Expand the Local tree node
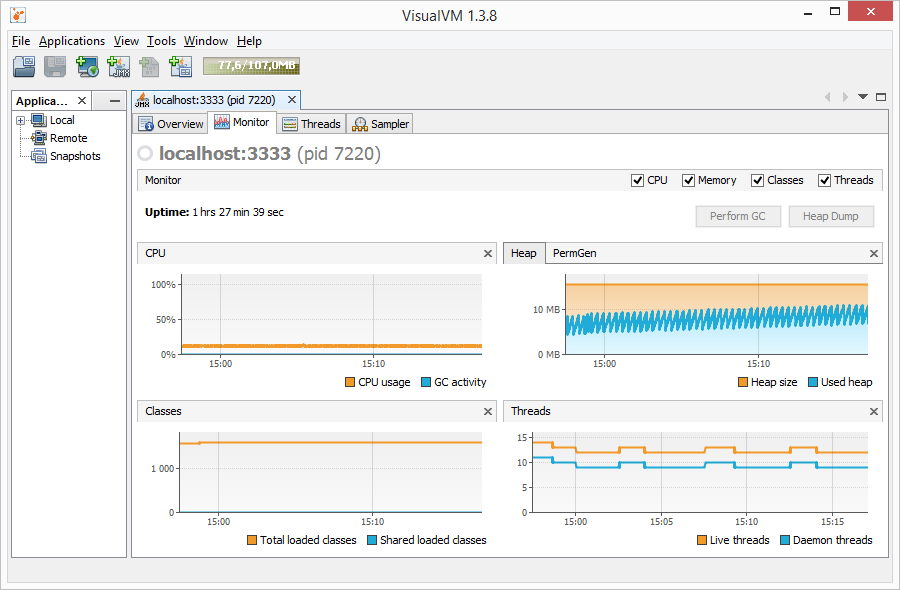 [x=20, y=121]
